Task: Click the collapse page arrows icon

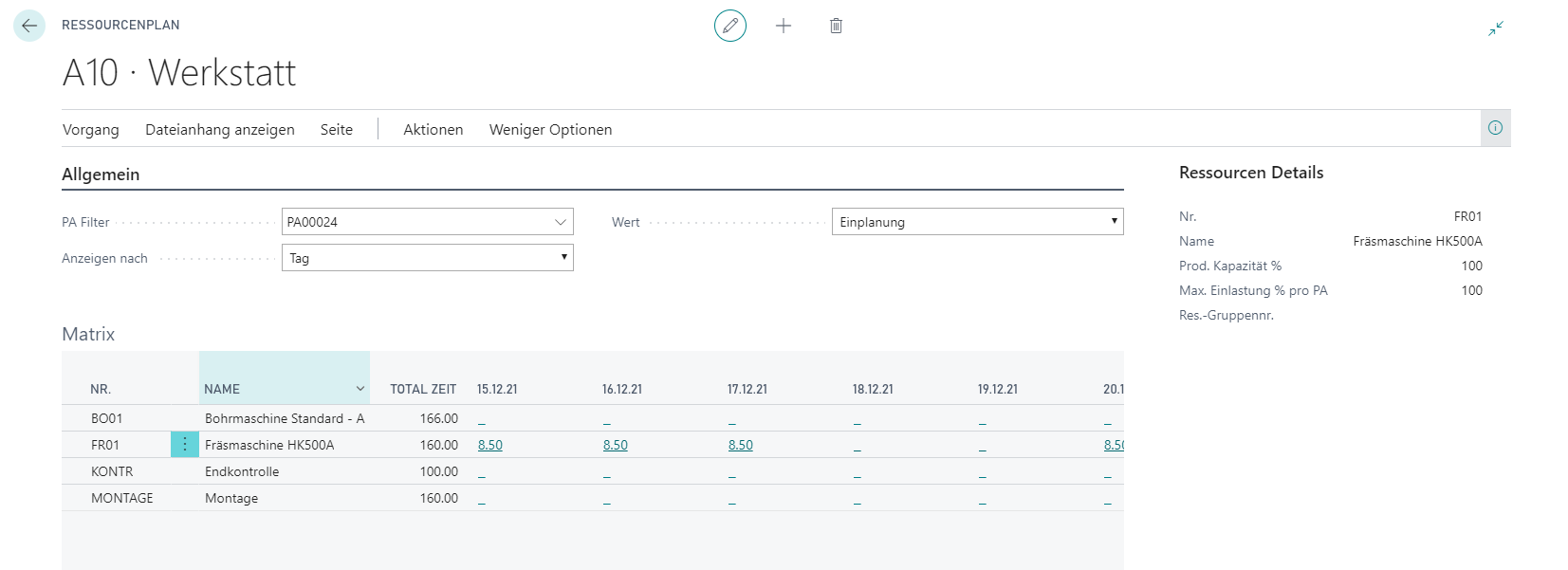Action: pos(1496,28)
